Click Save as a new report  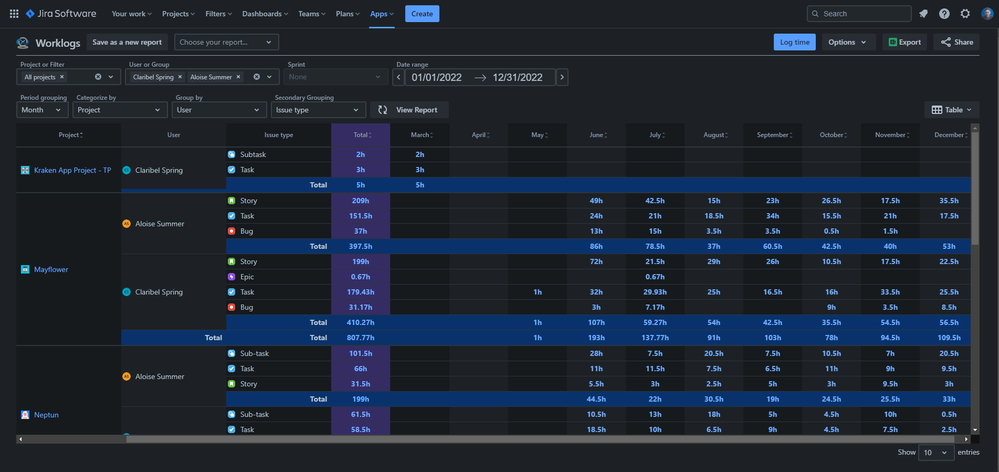pyautogui.click(x=127, y=43)
